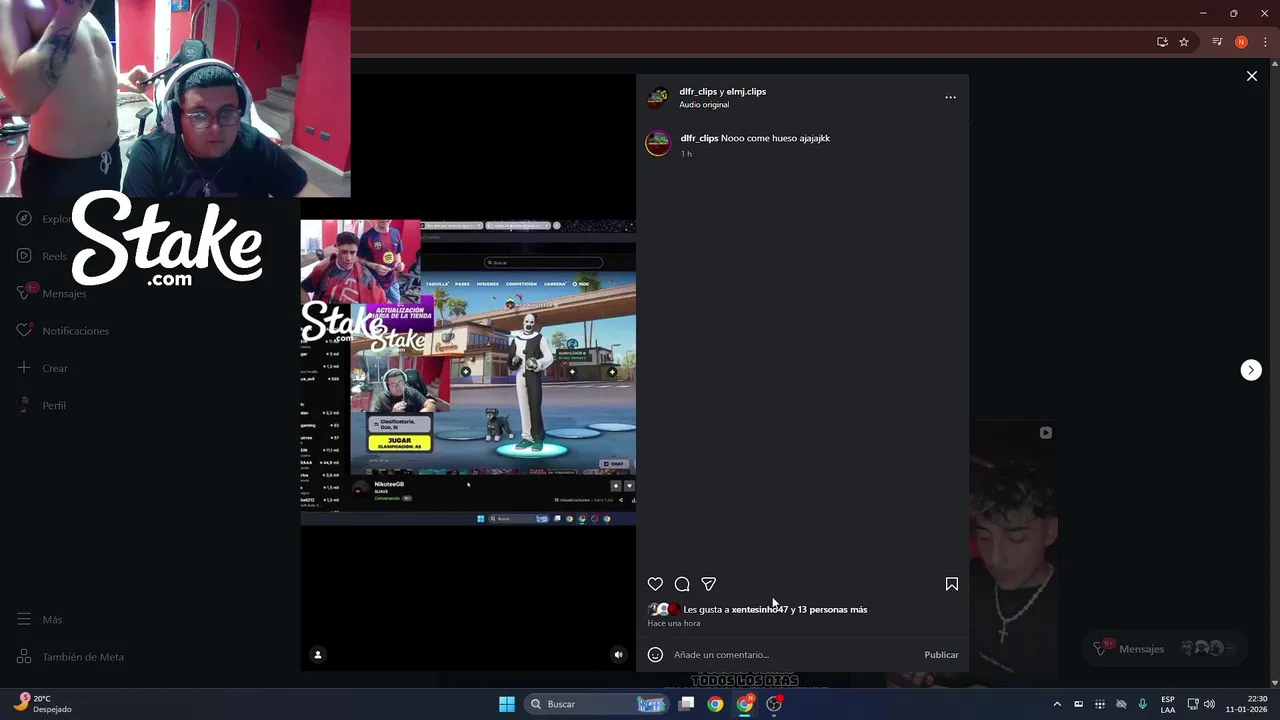Open the floating Mensajes button at bottom right
This screenshot has width=1280, height=720.
[x=1166, y=648]
